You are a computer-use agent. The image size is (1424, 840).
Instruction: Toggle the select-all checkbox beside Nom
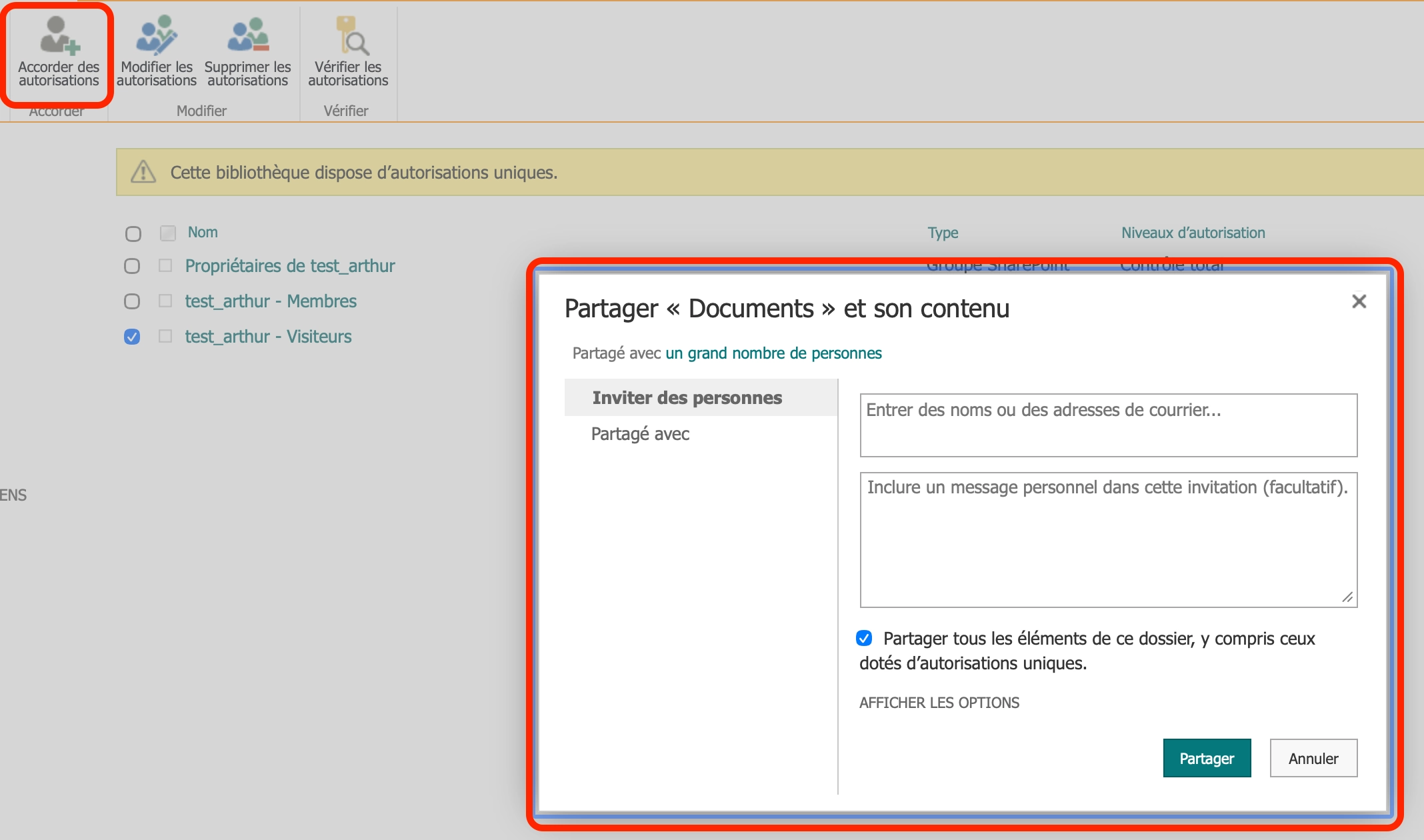point(133,234)
